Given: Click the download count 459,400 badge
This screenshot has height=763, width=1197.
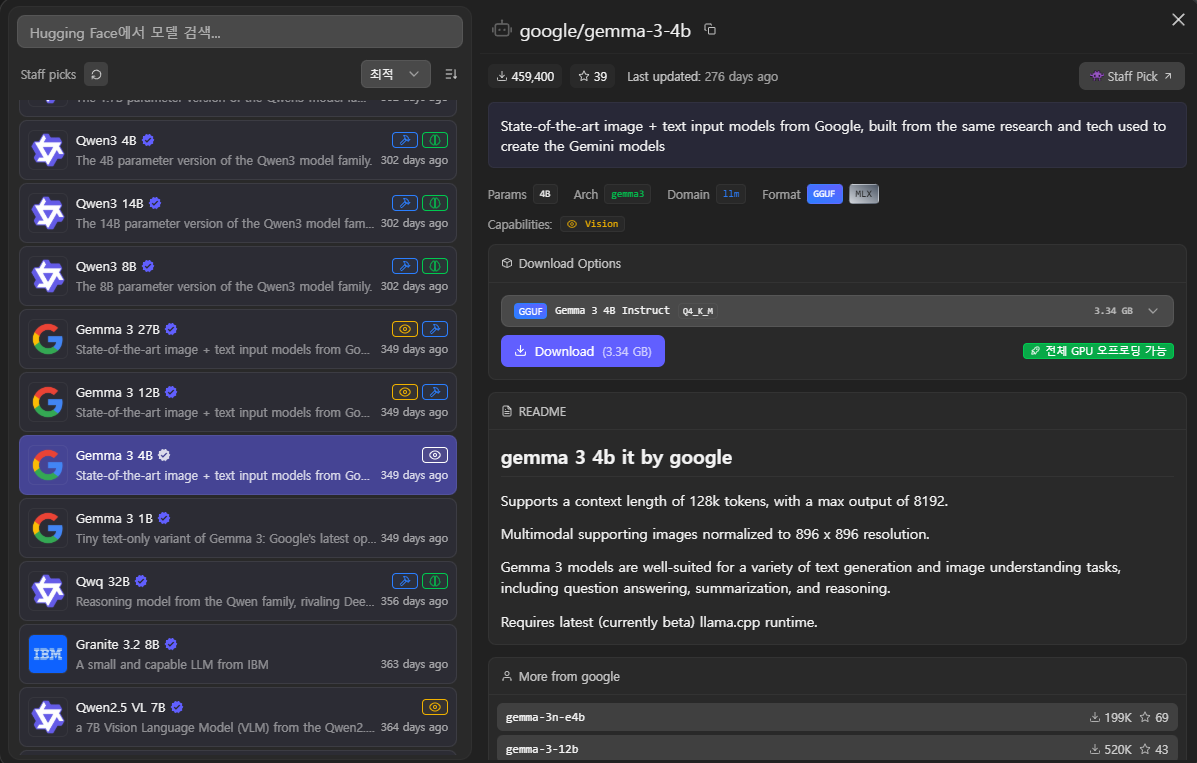Looking at the screenshot, I should [525, 77].
